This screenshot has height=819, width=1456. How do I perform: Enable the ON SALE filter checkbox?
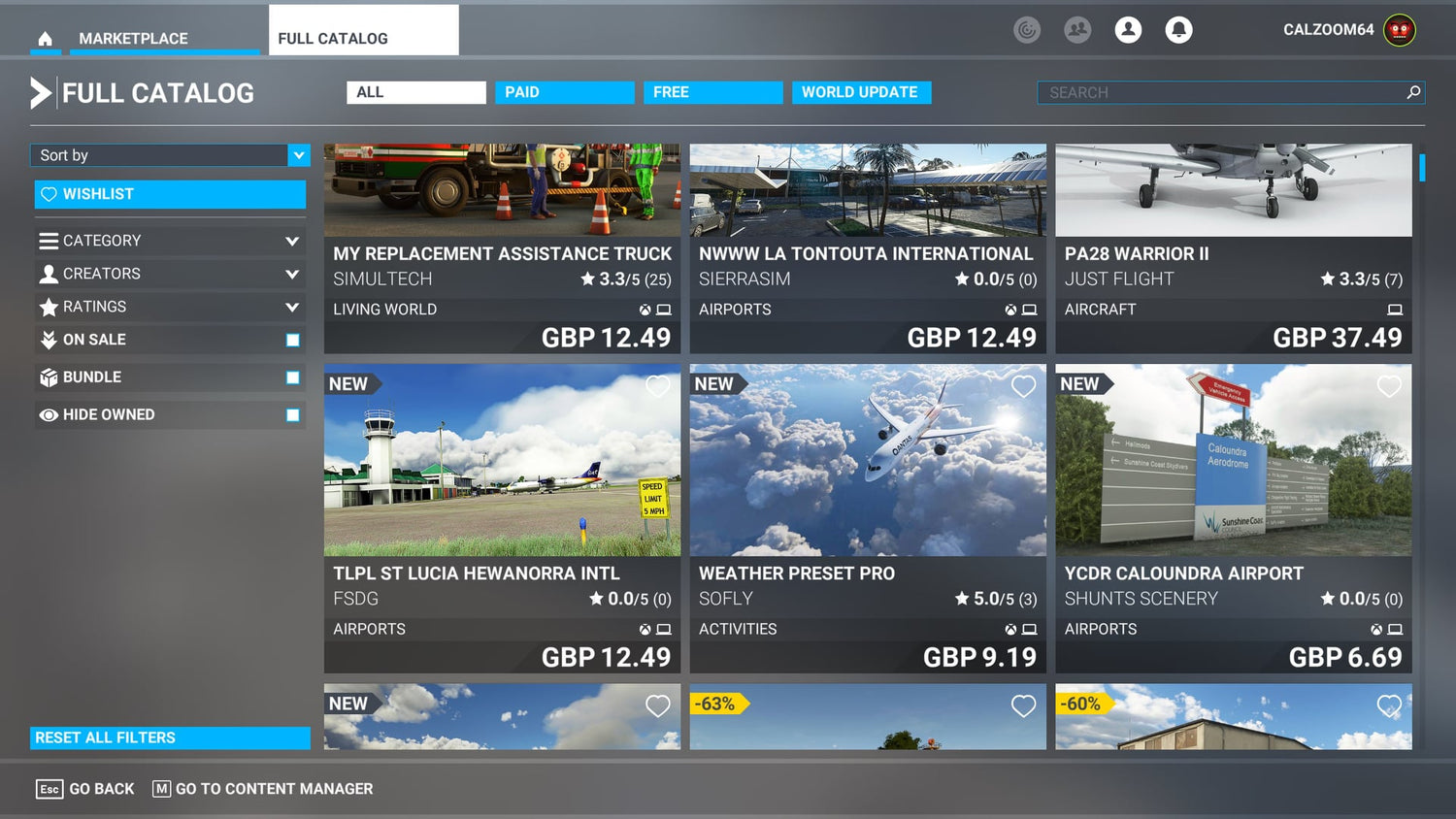point(292,340)
